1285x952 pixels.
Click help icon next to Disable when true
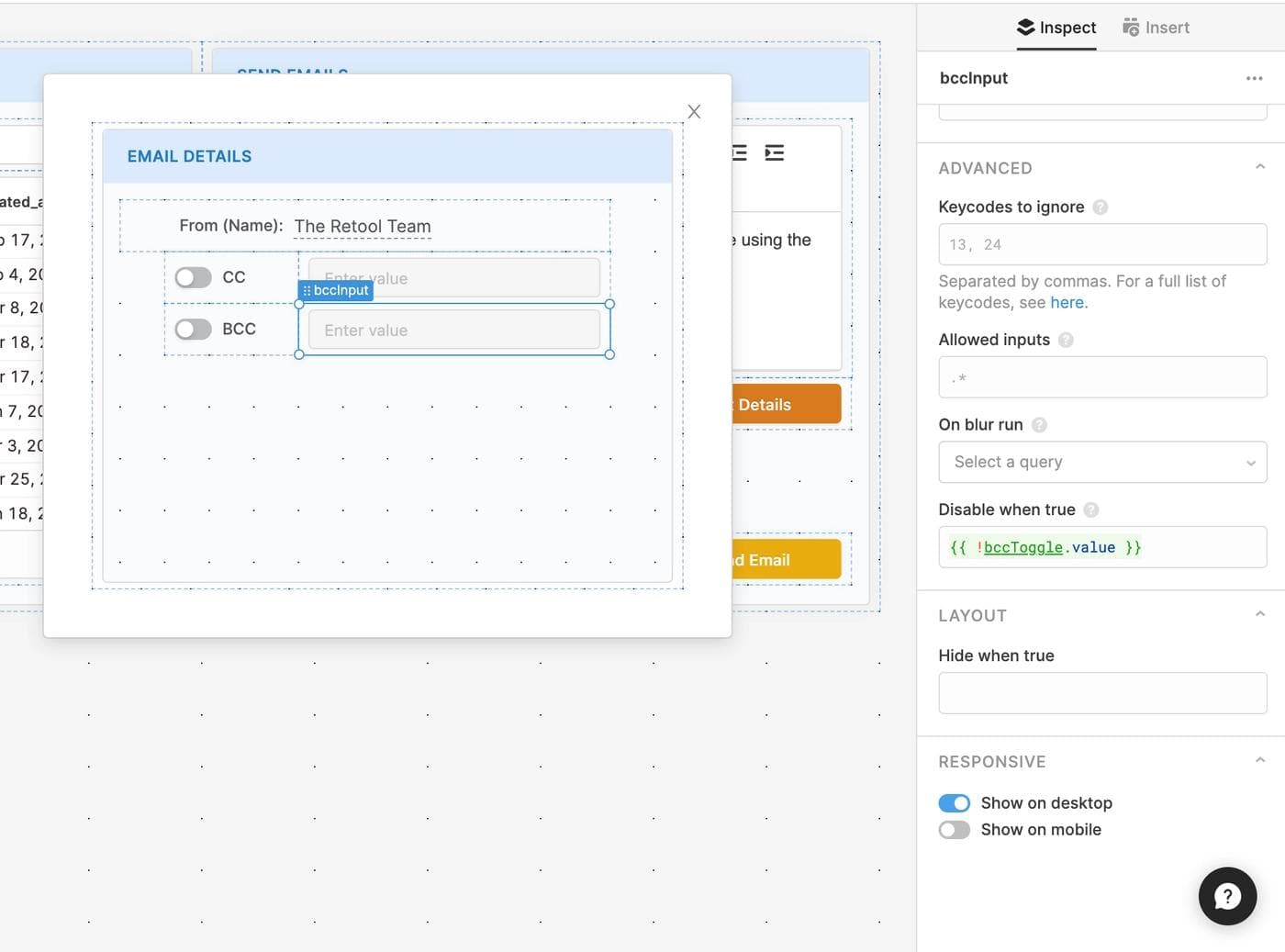tap(1091, 510)
